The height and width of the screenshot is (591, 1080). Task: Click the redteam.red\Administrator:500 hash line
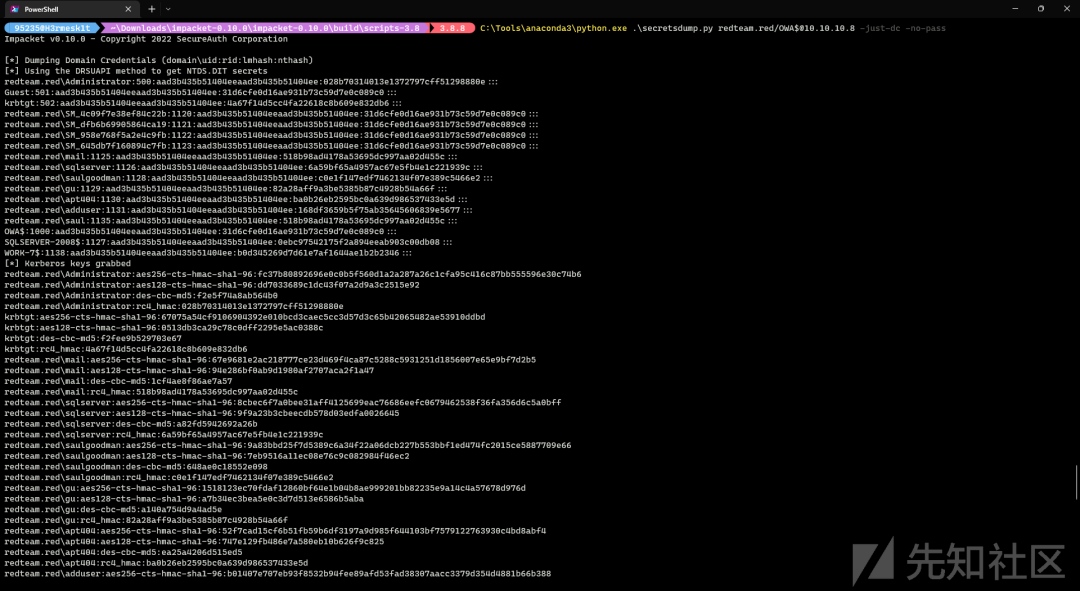tap(251, 82)
